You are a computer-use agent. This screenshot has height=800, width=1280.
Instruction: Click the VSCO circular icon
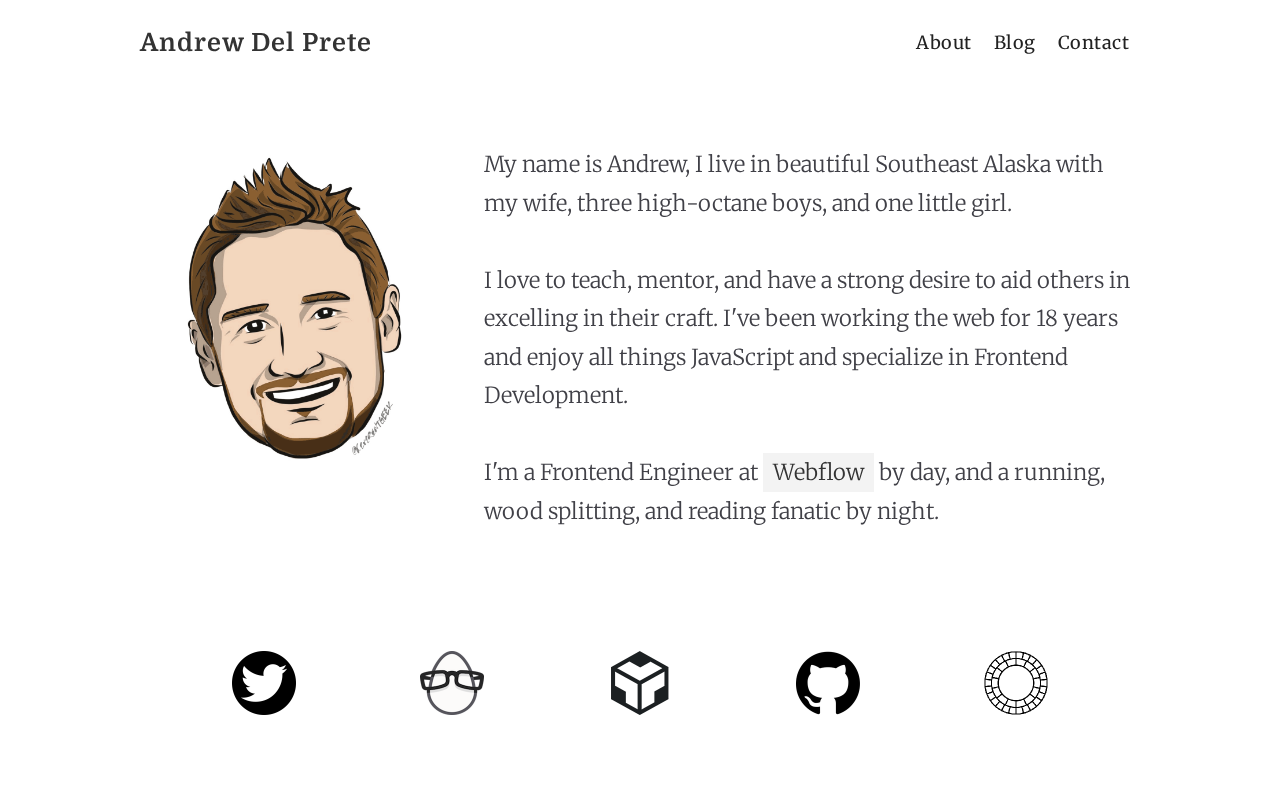(x=1016, y=683)
